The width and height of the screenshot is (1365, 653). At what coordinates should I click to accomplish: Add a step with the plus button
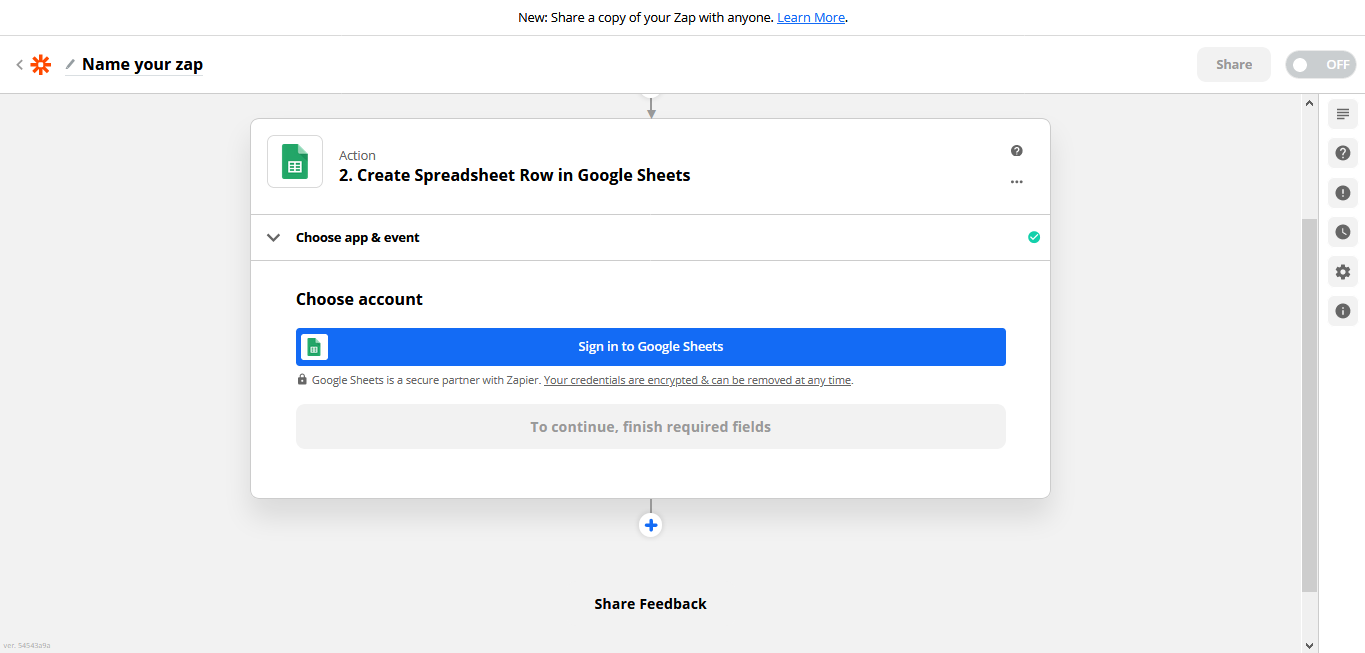click(651, 525)
